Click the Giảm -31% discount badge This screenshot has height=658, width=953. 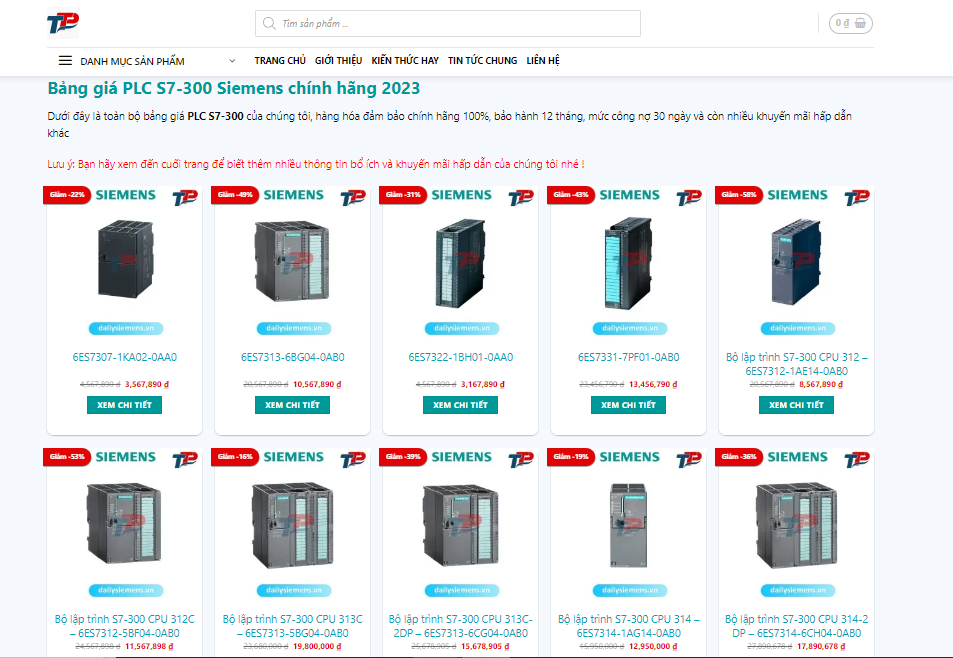[403, 195]
